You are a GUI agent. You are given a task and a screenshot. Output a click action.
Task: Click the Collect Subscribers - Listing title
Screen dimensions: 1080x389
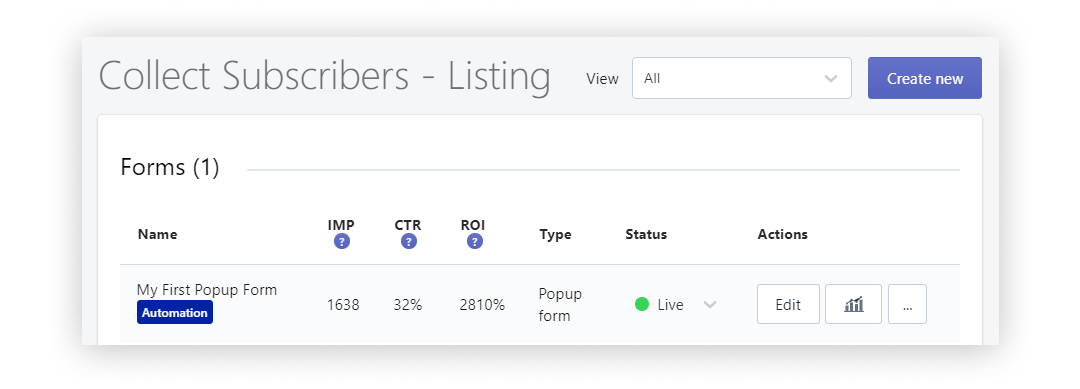[324, 76]
